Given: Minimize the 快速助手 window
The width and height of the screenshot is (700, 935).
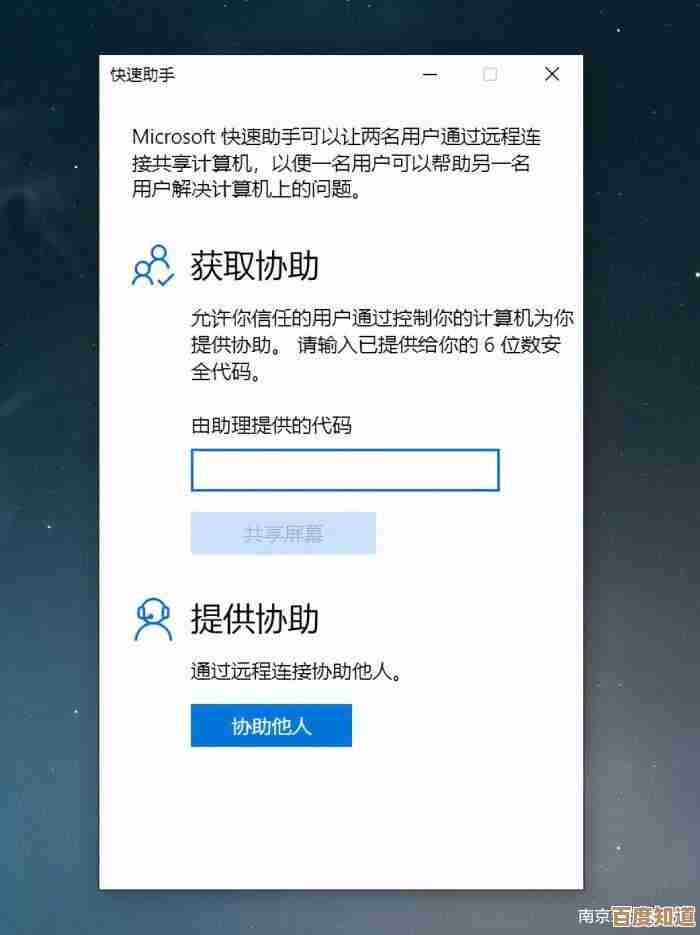Looking at the screenshot, I should tap(430, 75).
